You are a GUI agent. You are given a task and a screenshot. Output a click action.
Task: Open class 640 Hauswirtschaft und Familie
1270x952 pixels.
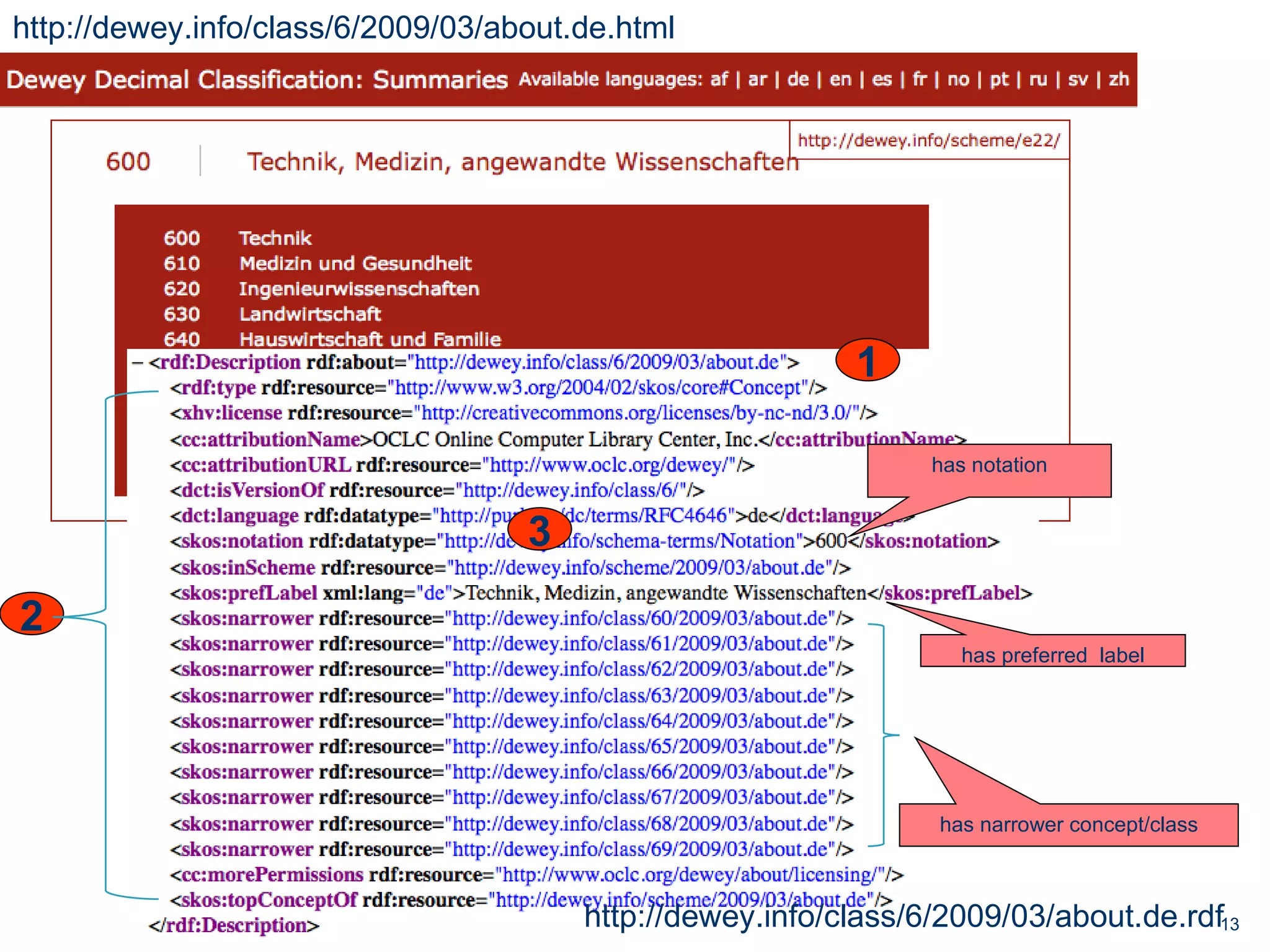click(332, 340)
